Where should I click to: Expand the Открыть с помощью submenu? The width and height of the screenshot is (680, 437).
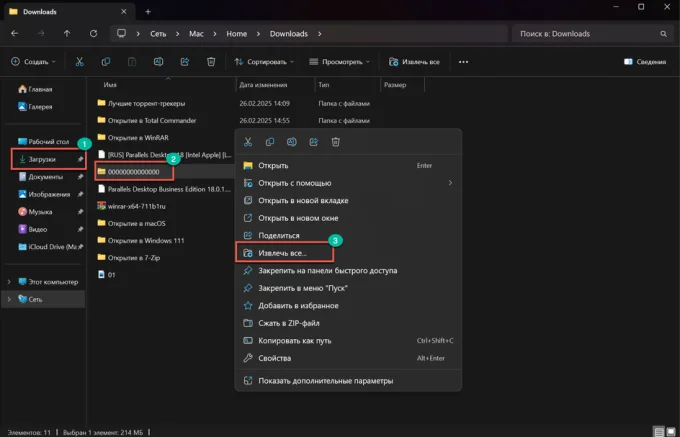pos(450,183)
